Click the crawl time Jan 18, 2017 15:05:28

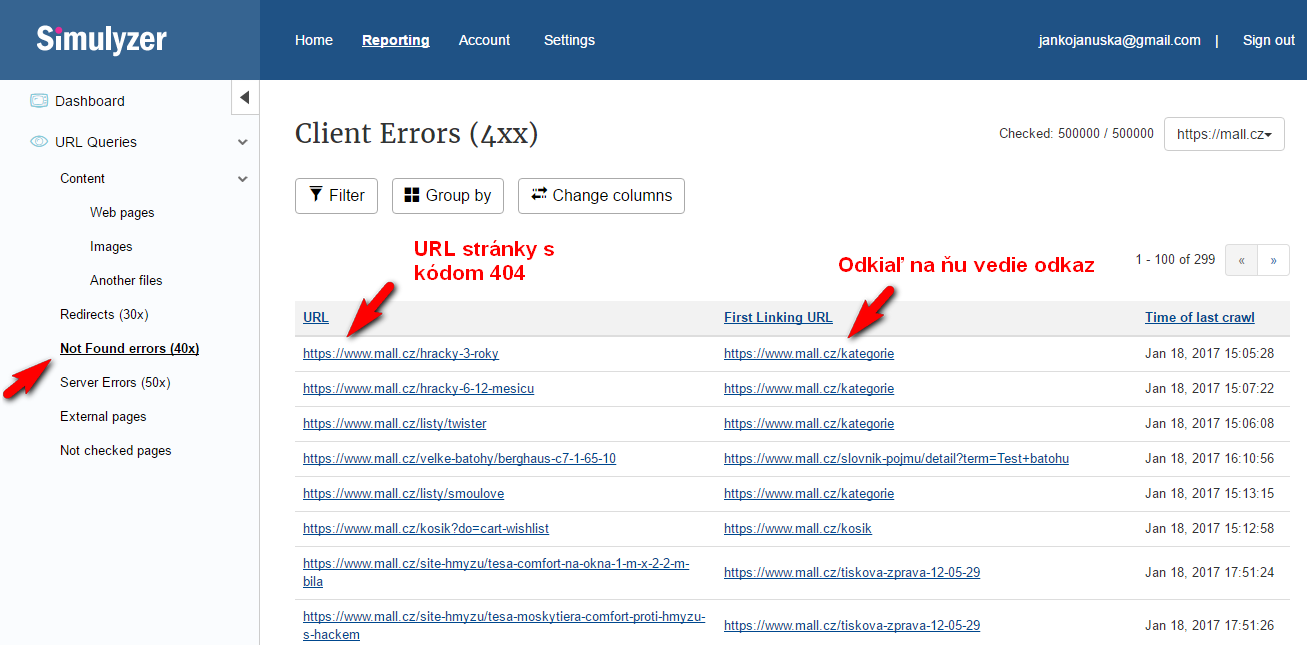click(1209, 353)
